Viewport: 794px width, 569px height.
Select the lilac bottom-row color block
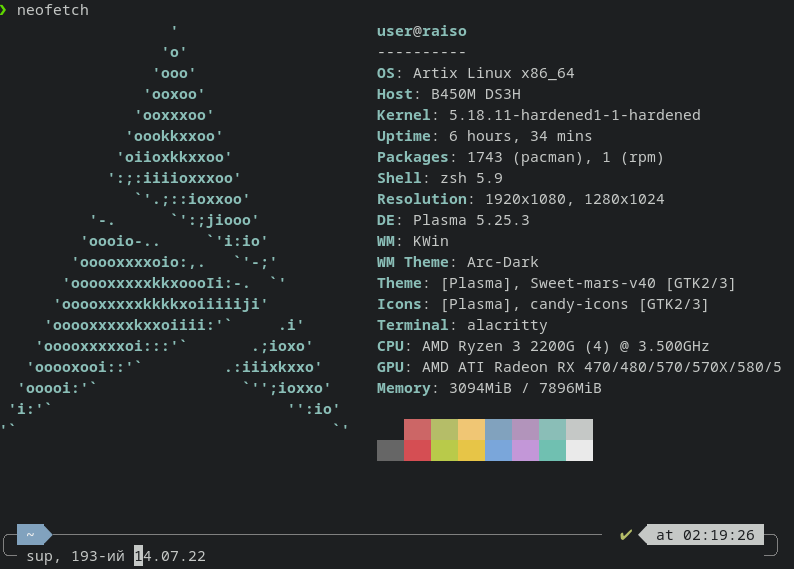point(526,451)
